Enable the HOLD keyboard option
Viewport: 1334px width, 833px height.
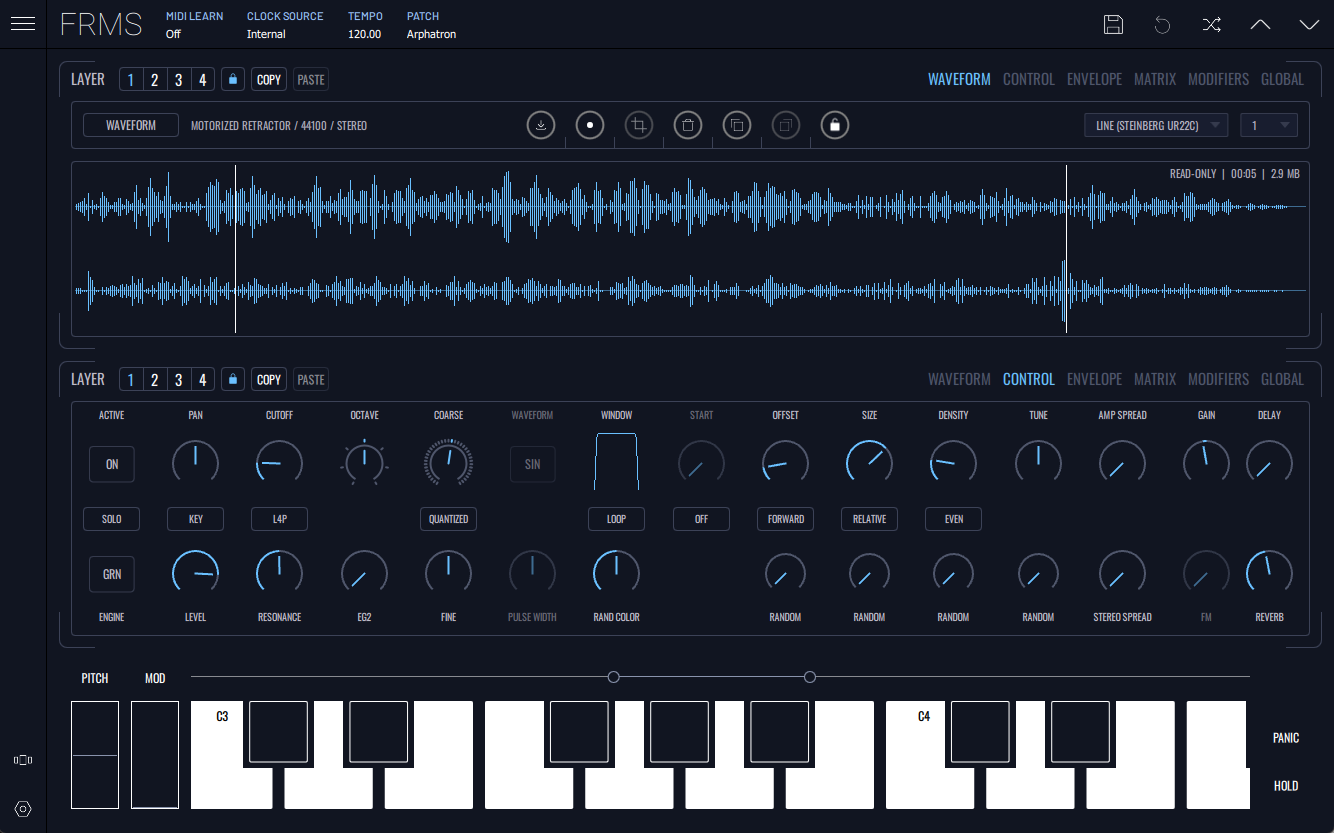1286,786
